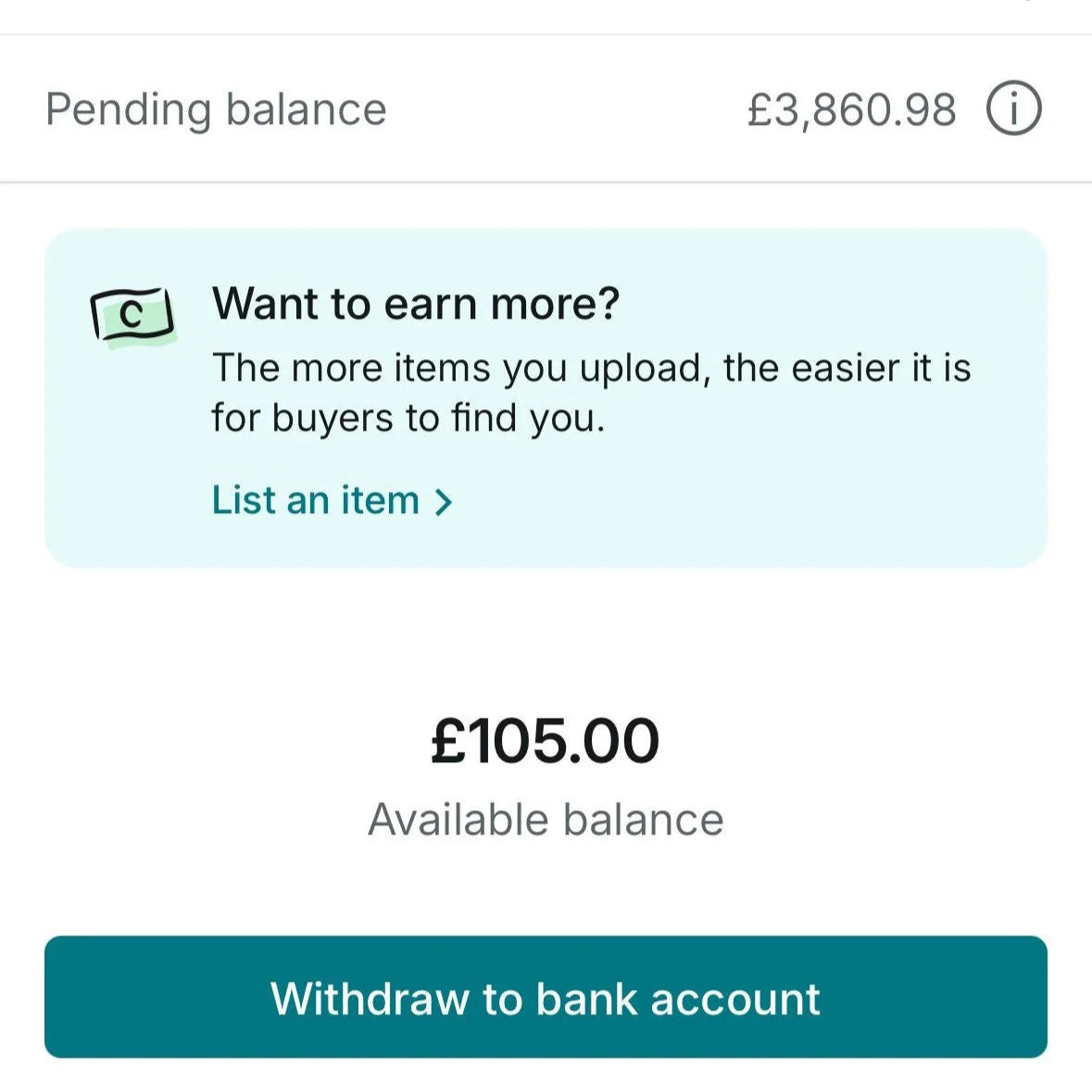Tap the £105.00 available amount
Screen dimensions: 1092x1092
(x=546, y=741)
